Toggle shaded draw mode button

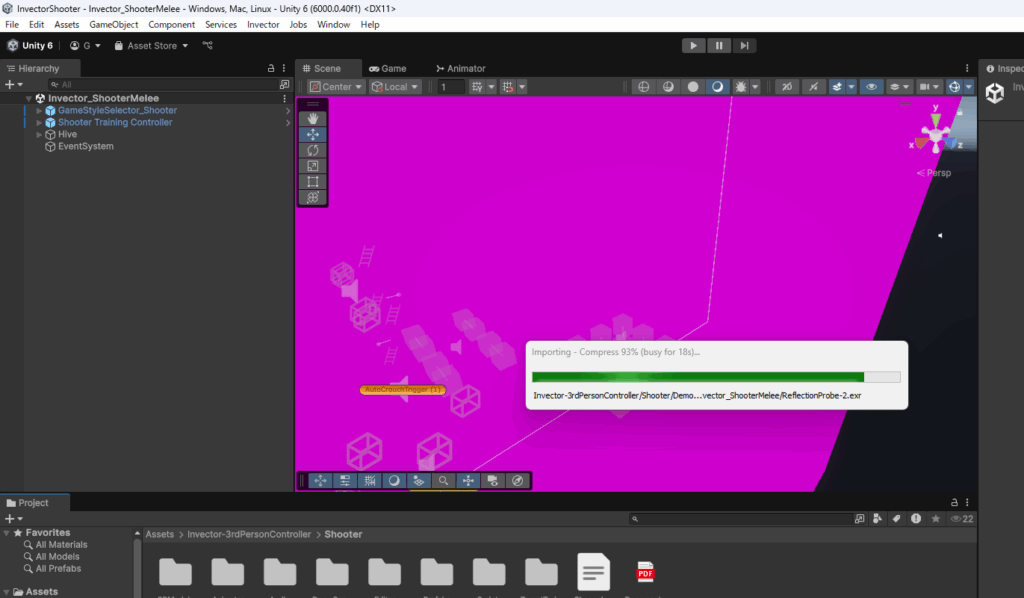tap(717, 87)
